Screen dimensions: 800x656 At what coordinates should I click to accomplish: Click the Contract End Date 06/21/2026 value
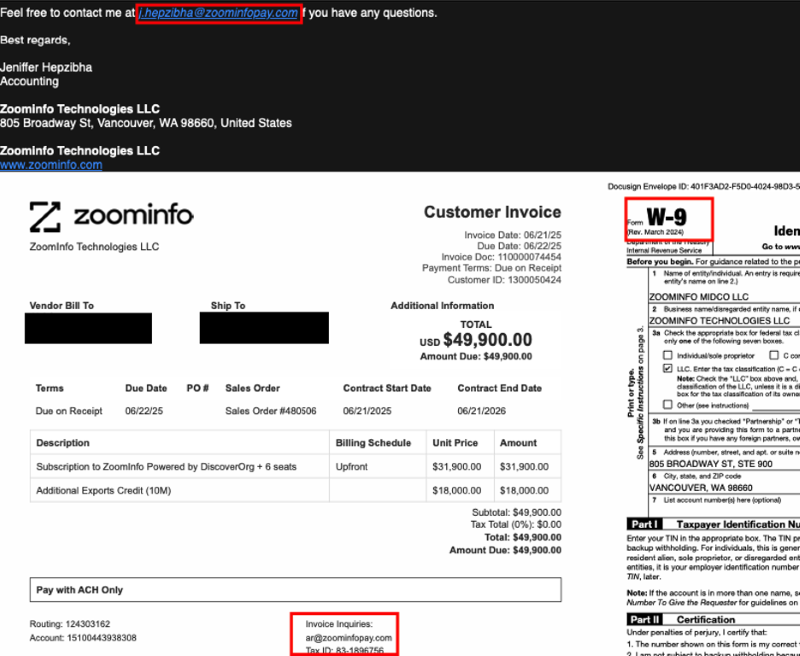point(482,411)
